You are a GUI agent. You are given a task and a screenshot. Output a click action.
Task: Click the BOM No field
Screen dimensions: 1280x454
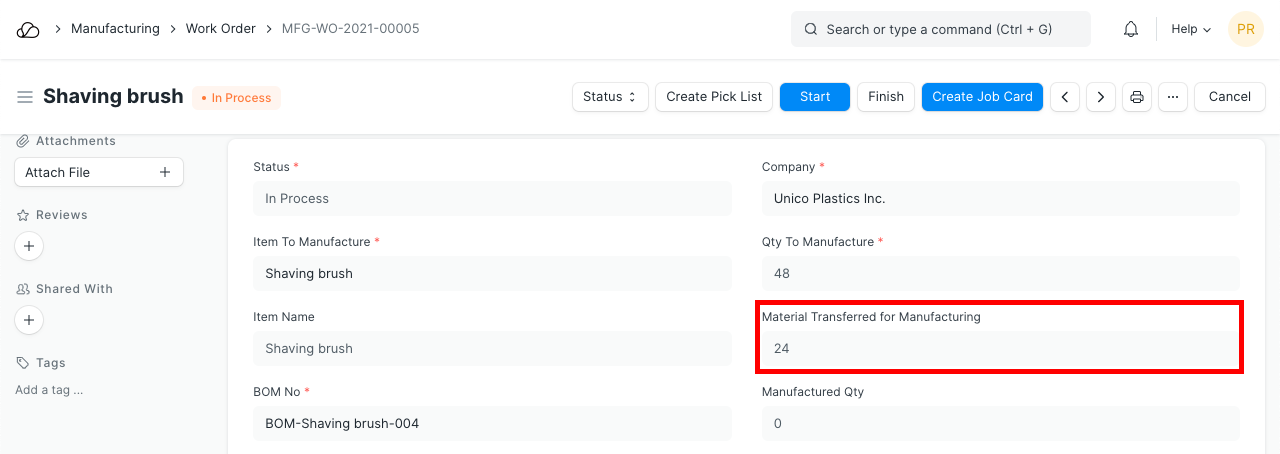click(492, 423)
